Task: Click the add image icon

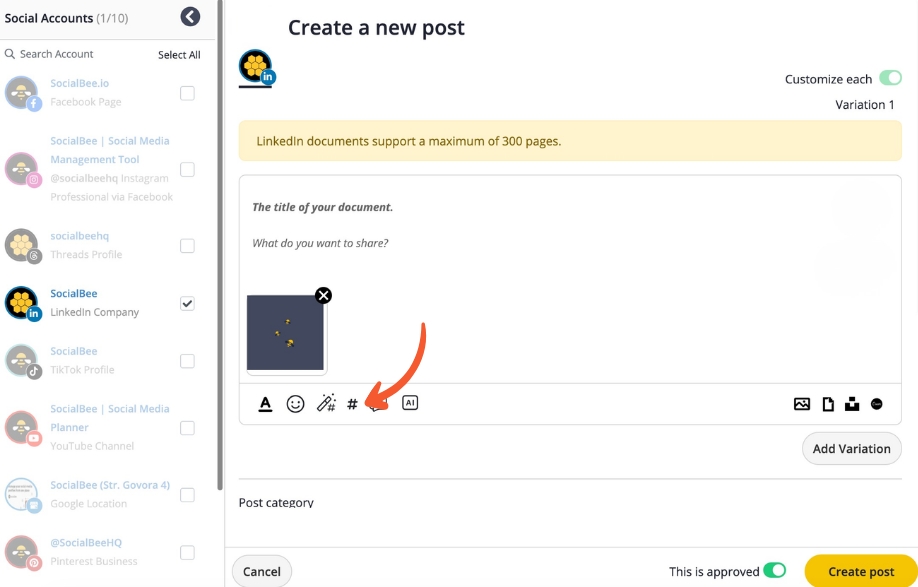Action: click(x=802, y=404)
